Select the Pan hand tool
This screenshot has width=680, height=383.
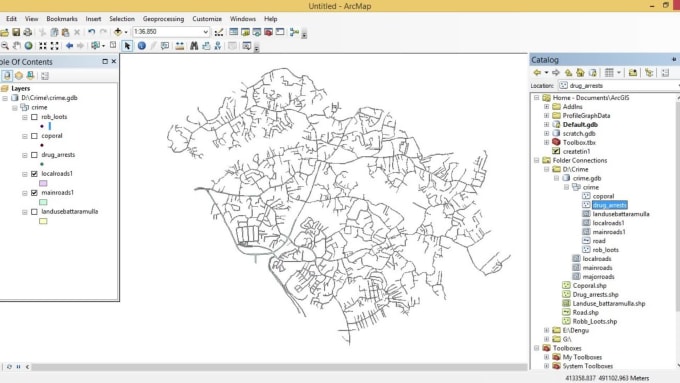[17, 46]
